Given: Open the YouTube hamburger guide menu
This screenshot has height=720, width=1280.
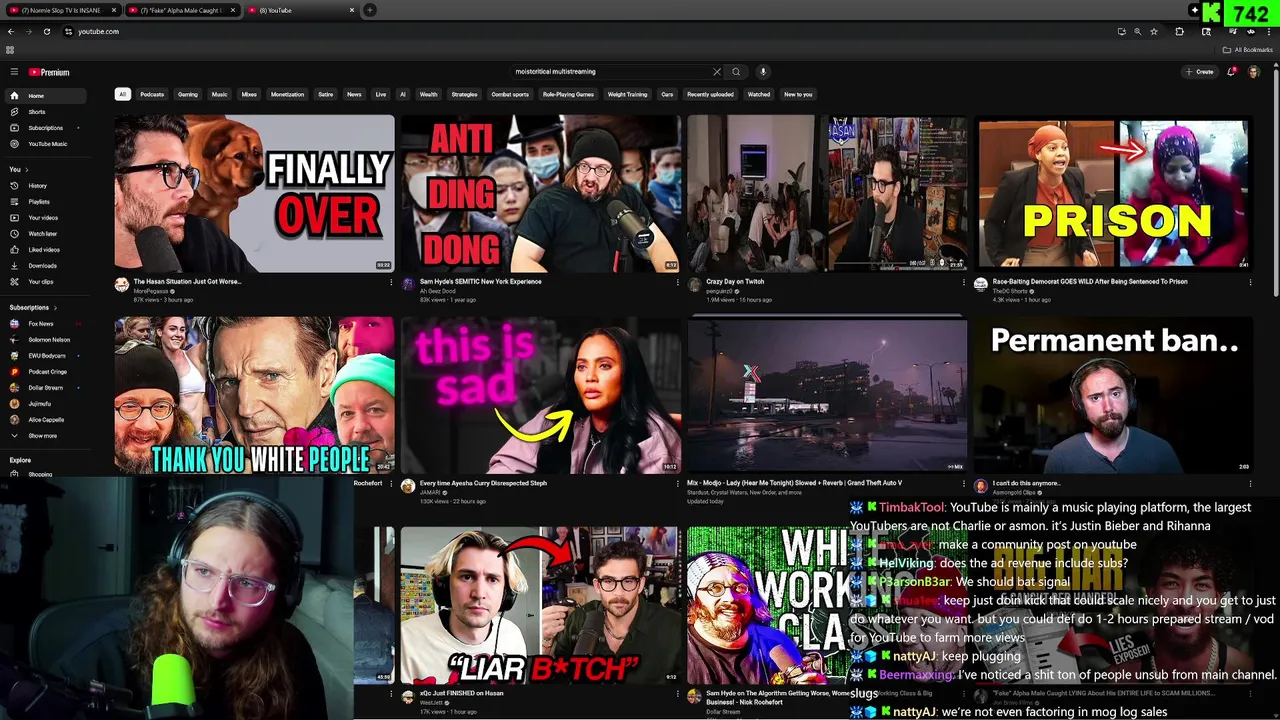Looking at the screenshot, I should (14, 72).
